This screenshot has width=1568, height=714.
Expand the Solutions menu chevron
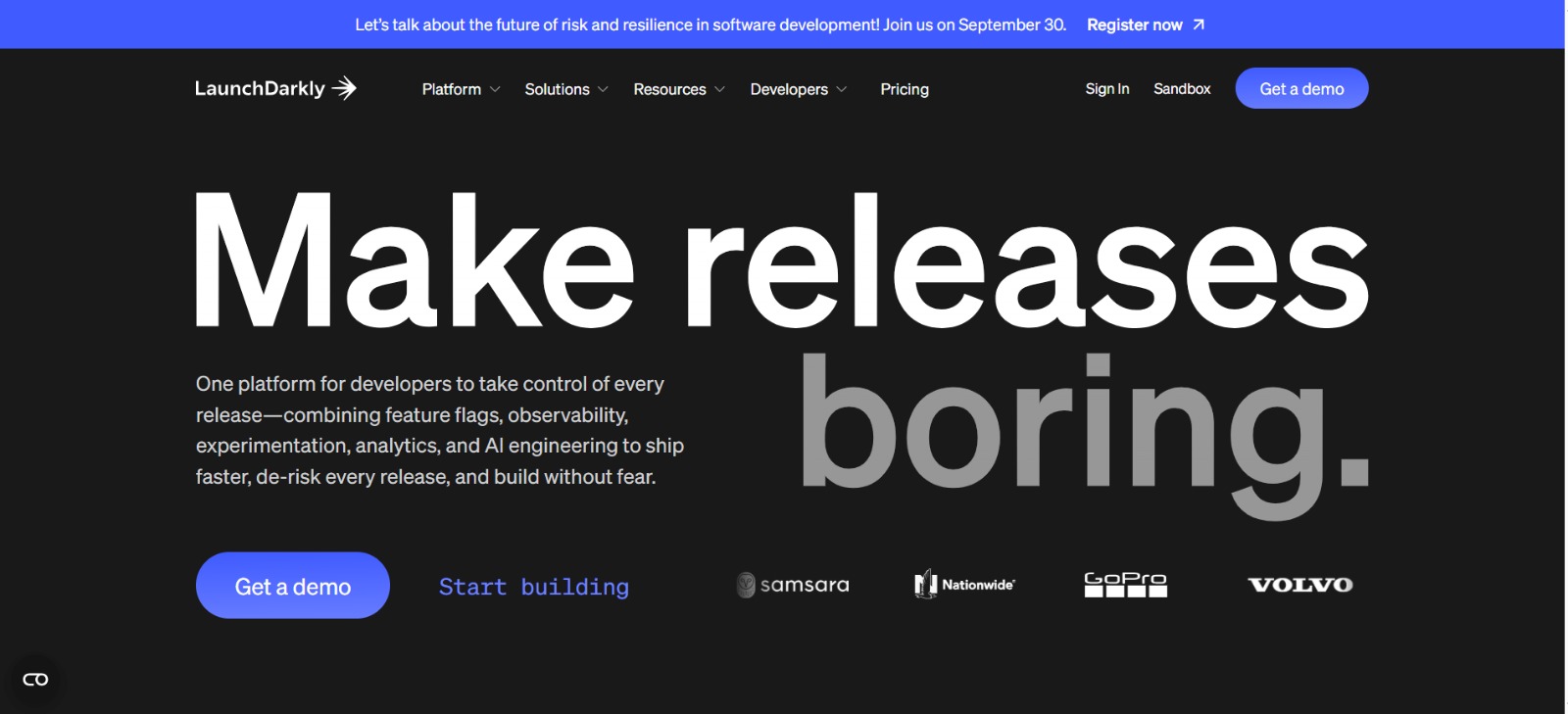603,89
